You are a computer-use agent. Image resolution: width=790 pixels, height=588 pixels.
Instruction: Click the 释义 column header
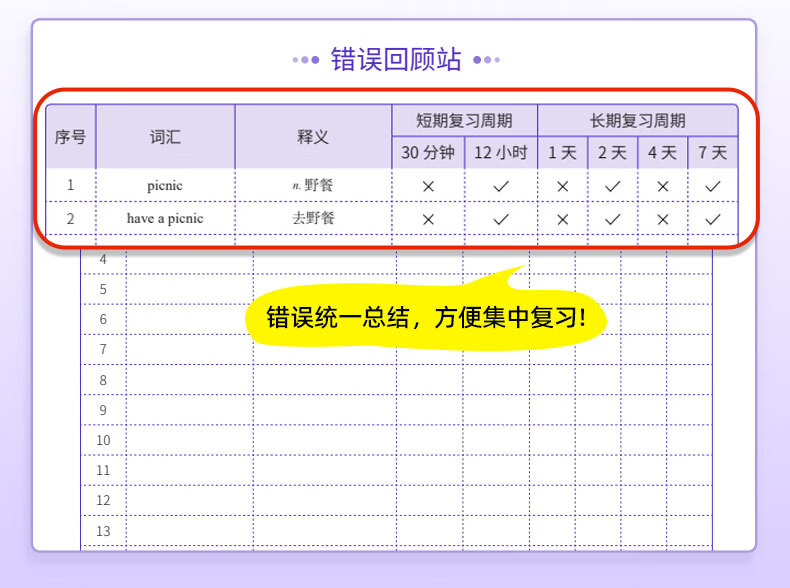[313, 137]
